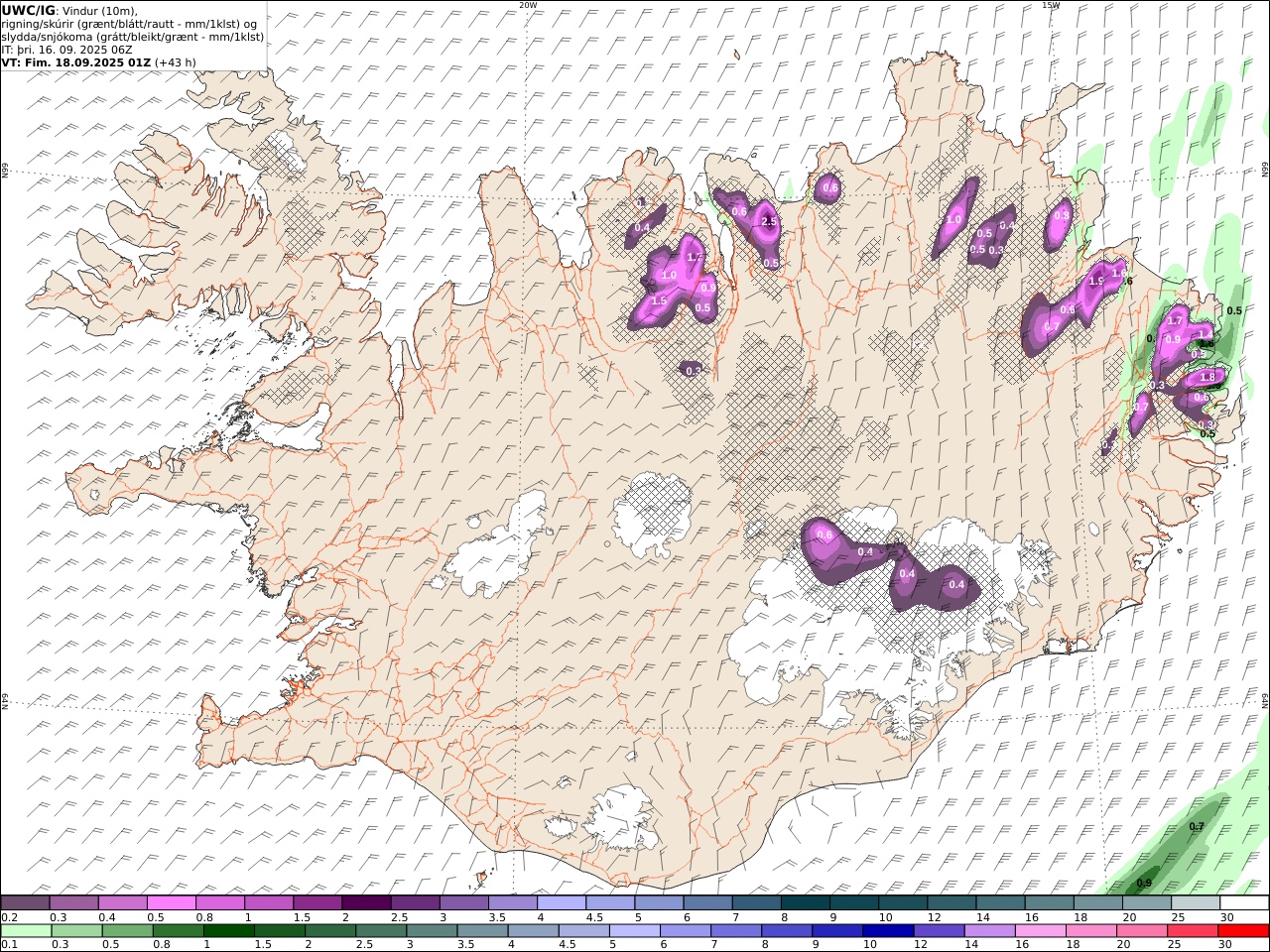Click the '1.9' precipitation value in east Iceland
The height and width of the screenshot is (952, 1270).
tap(1096, 282)
